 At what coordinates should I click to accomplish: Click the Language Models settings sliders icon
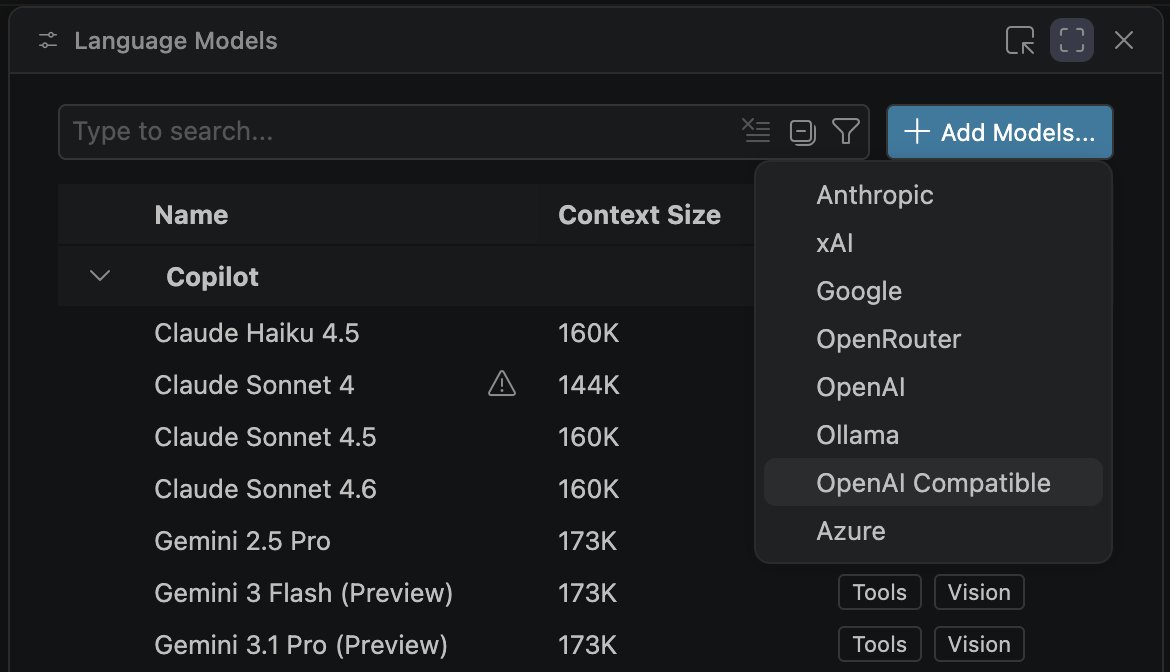click(x=48, y=40)
